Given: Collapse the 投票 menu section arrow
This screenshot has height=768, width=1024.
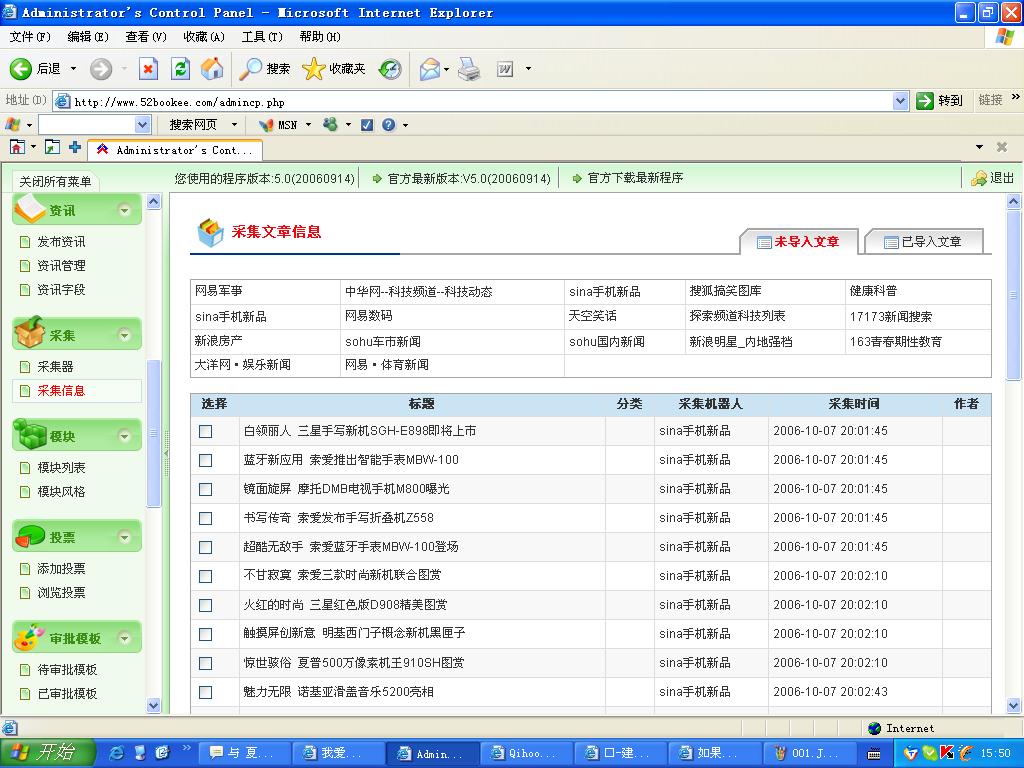Looking at the screenshot, I should [124, 537].
